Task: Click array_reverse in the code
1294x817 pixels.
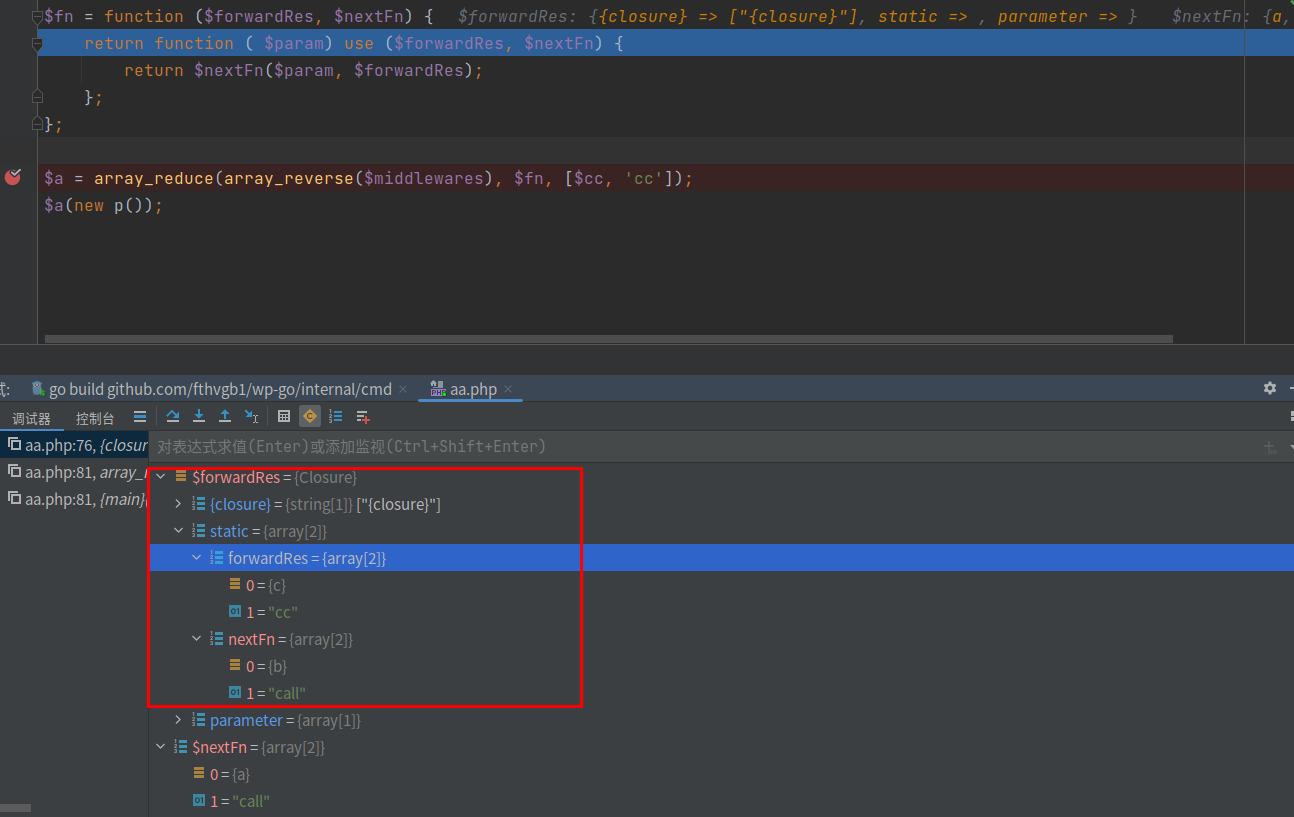Action: [x=288, y=178]
